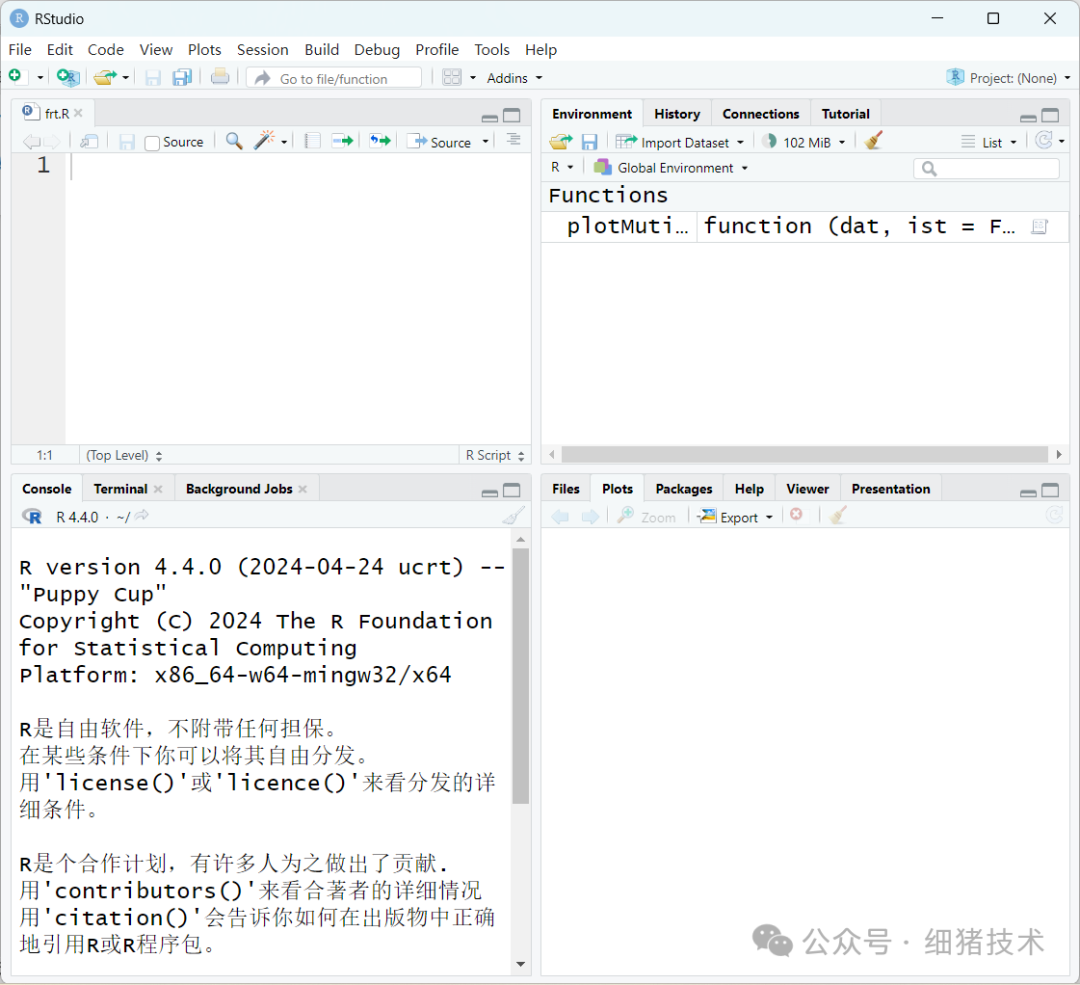
Task: Show document outline icon in editor
Action: click(x=513, y=140)
